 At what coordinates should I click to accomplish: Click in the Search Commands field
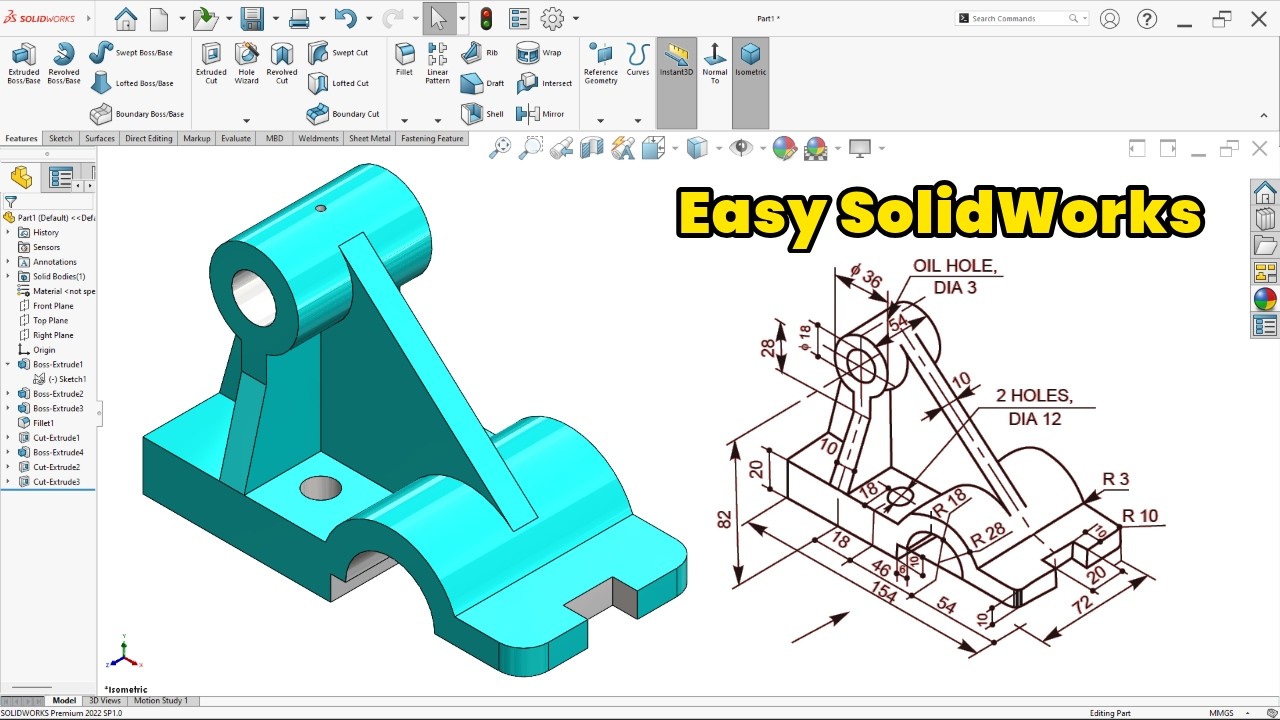[1022, 18]
